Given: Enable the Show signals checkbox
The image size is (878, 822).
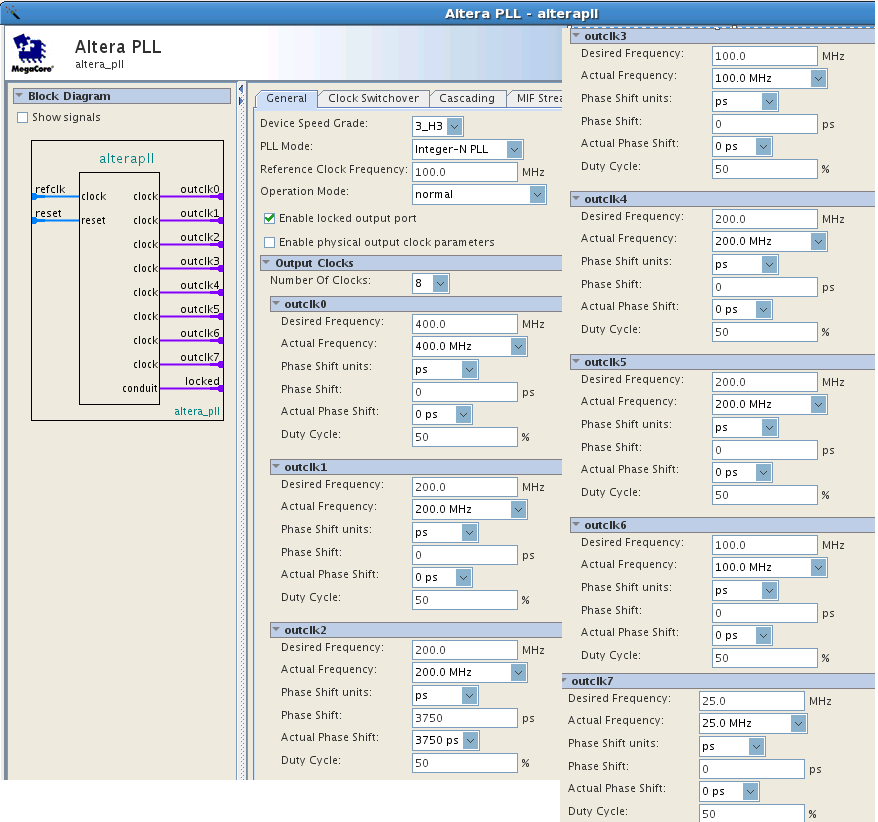Looking at the screenshot, I should 23,118.
